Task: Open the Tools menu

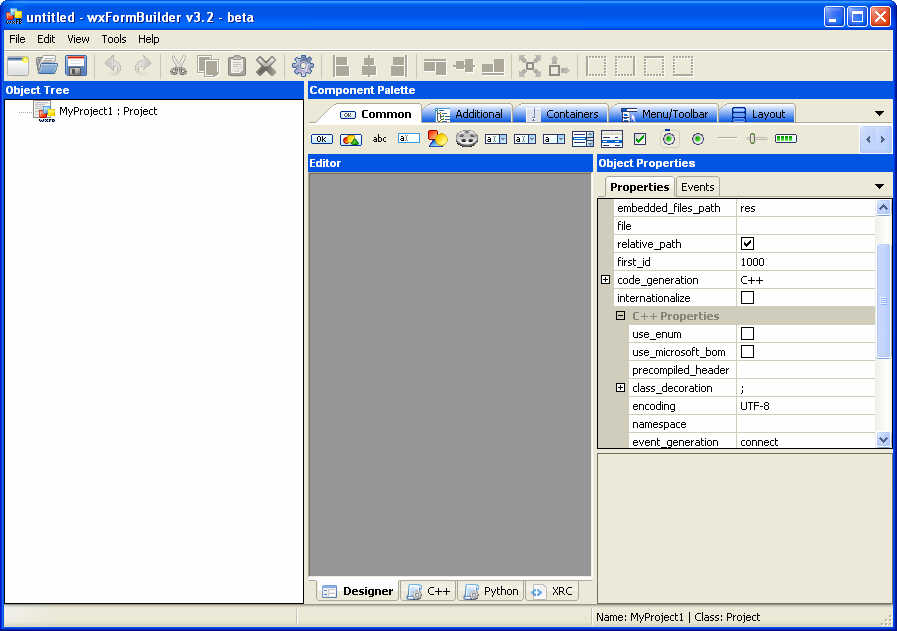Action: pos(114,39)
